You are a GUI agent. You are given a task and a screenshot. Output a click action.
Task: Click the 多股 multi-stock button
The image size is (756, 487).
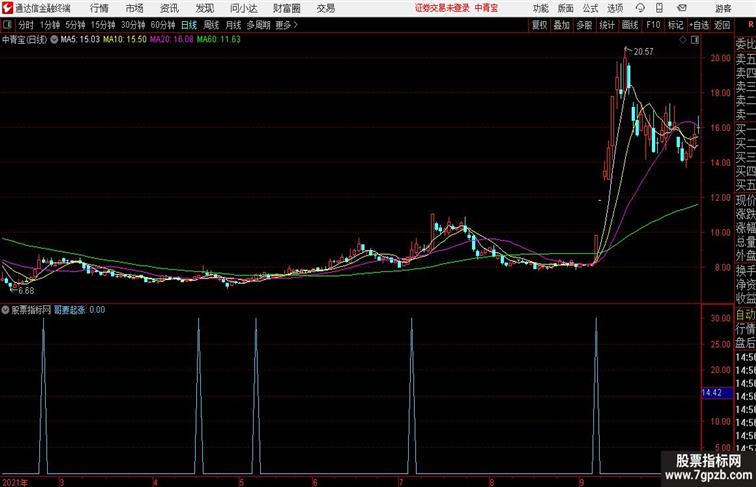[x=584, y=25]
